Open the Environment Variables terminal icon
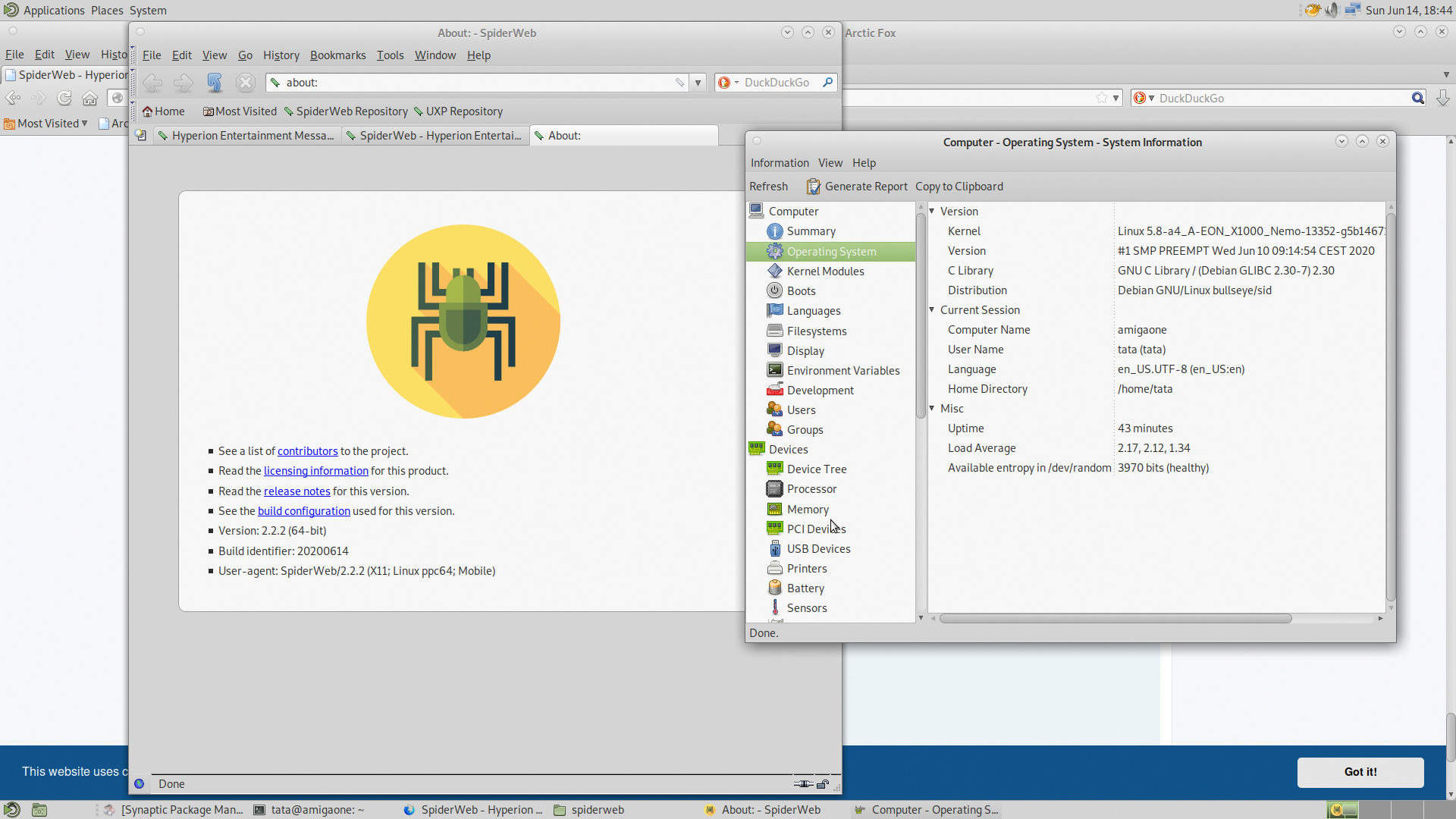 [774, 370]
